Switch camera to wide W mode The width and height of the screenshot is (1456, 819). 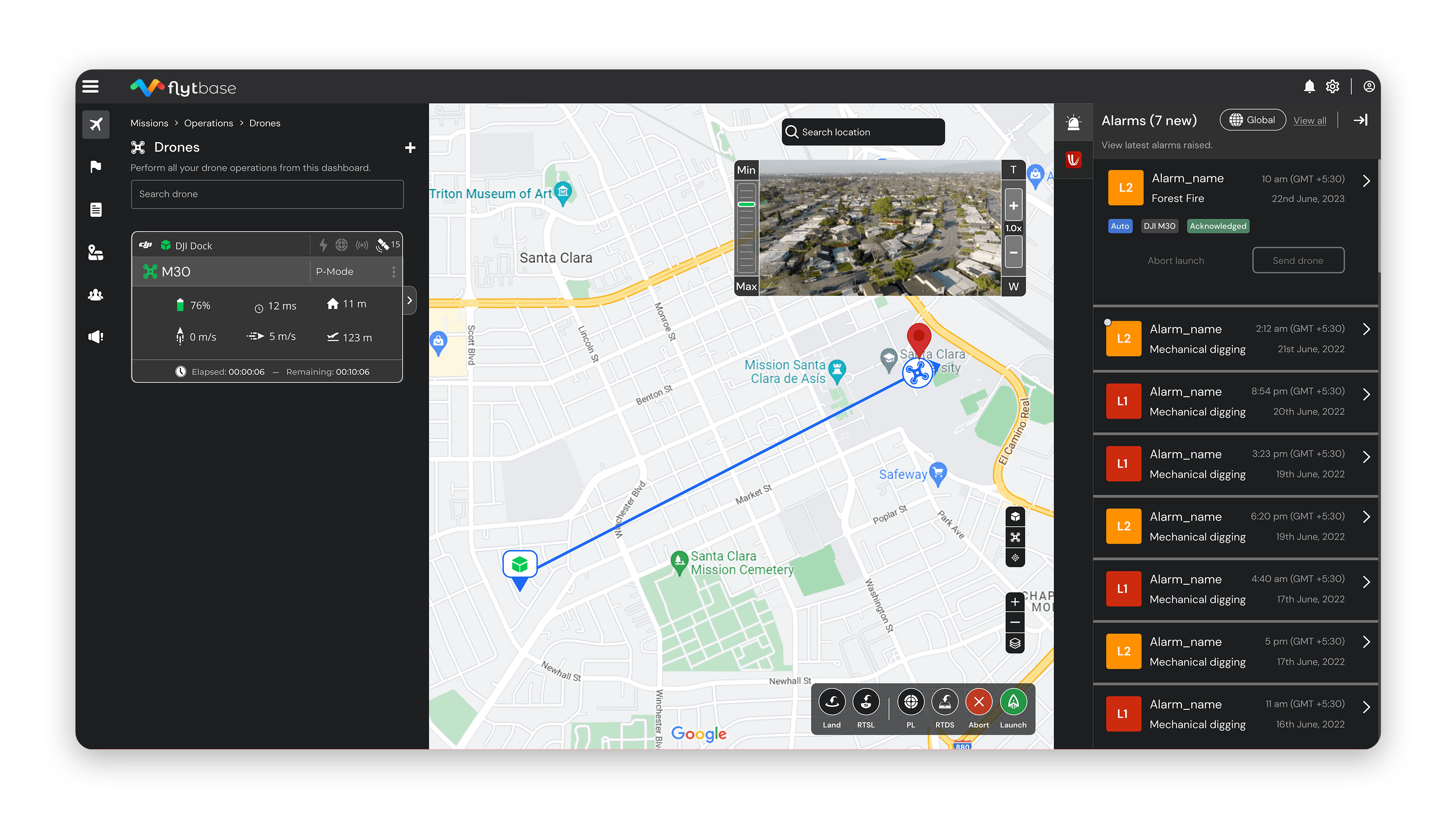(1014, 287)
